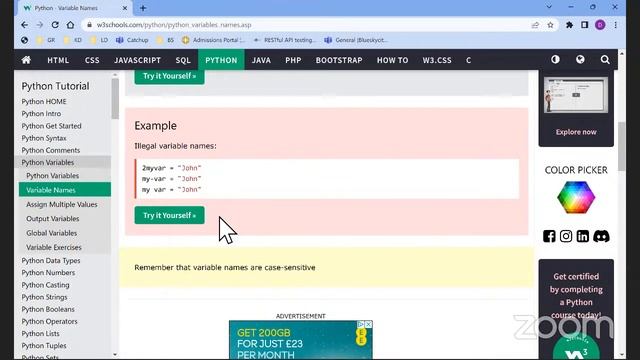Close the advertisement with X icon
This screenshot has height=360, width=640.
[368, 324]
